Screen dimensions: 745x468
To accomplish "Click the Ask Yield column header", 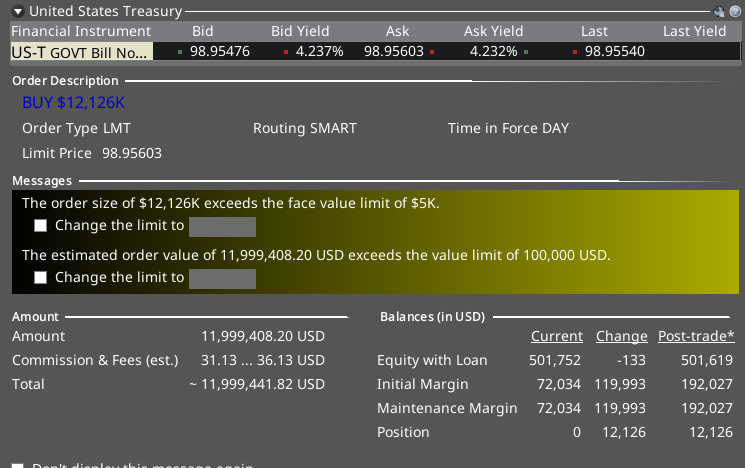I will [x=494, y=31].
